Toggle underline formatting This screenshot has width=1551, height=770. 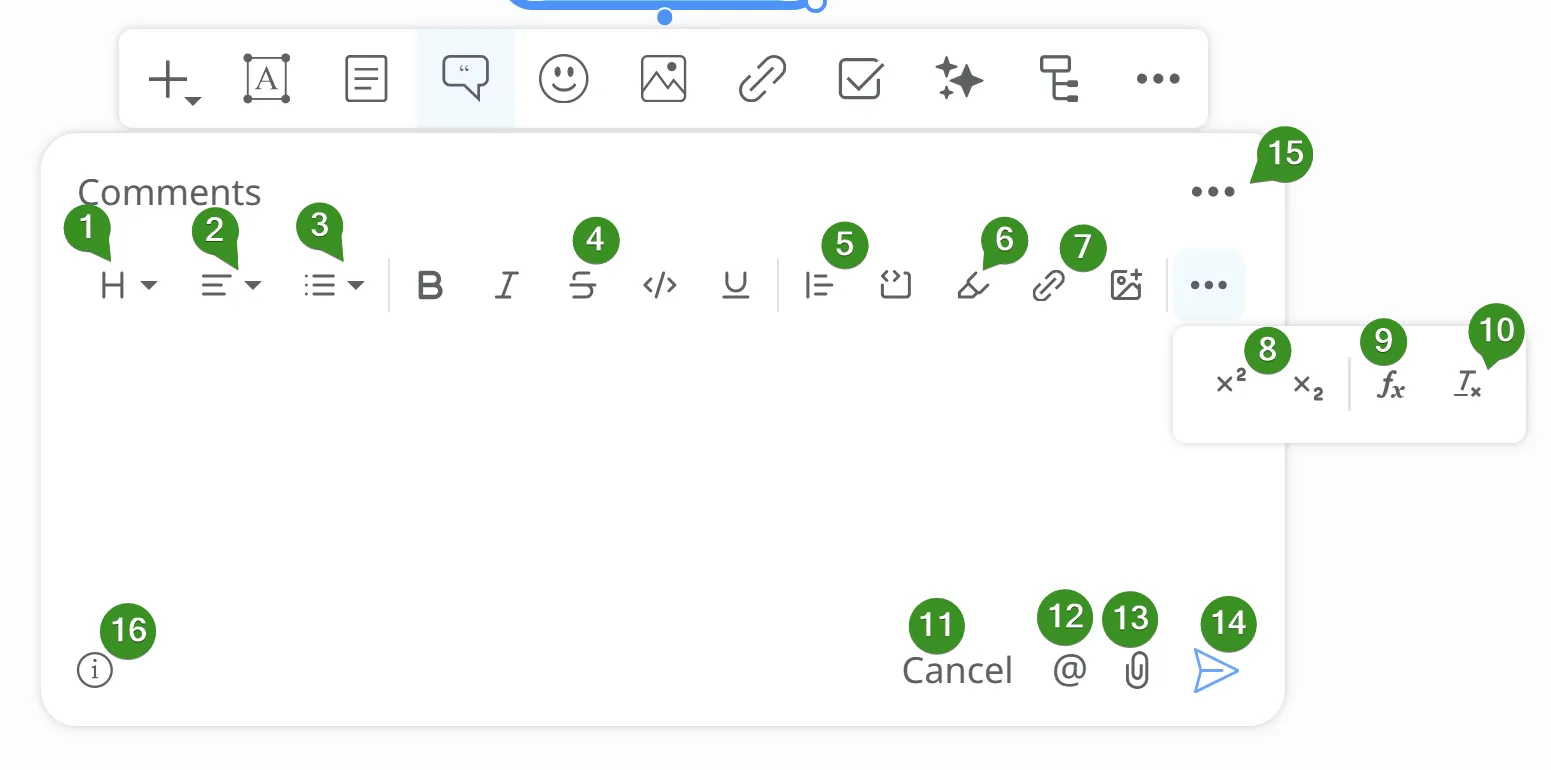[736, 286]
